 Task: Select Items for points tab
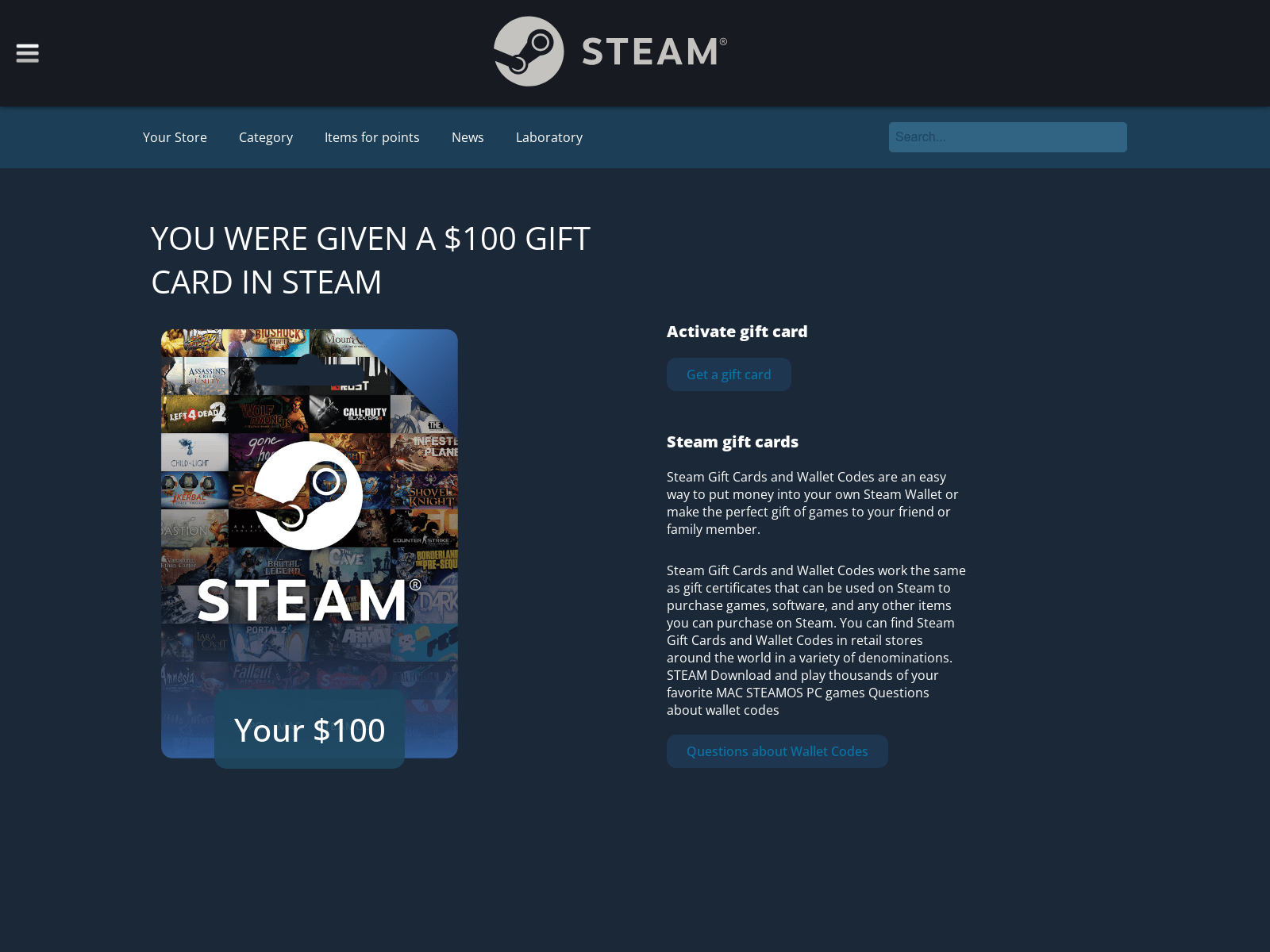coord(372,137)
